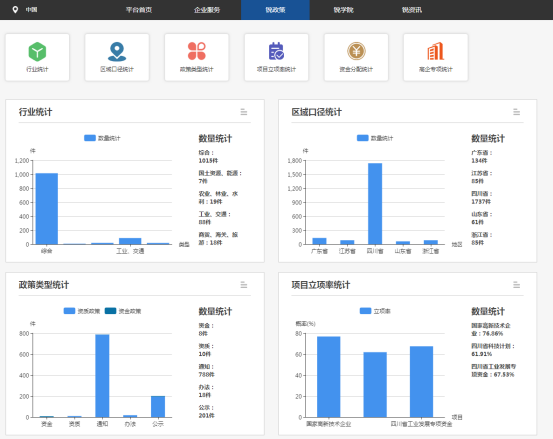The width and height of the screenshot is (553, 439).
Task: Open the 锐资讯 navigation link
Action: [x=412, y=10]
